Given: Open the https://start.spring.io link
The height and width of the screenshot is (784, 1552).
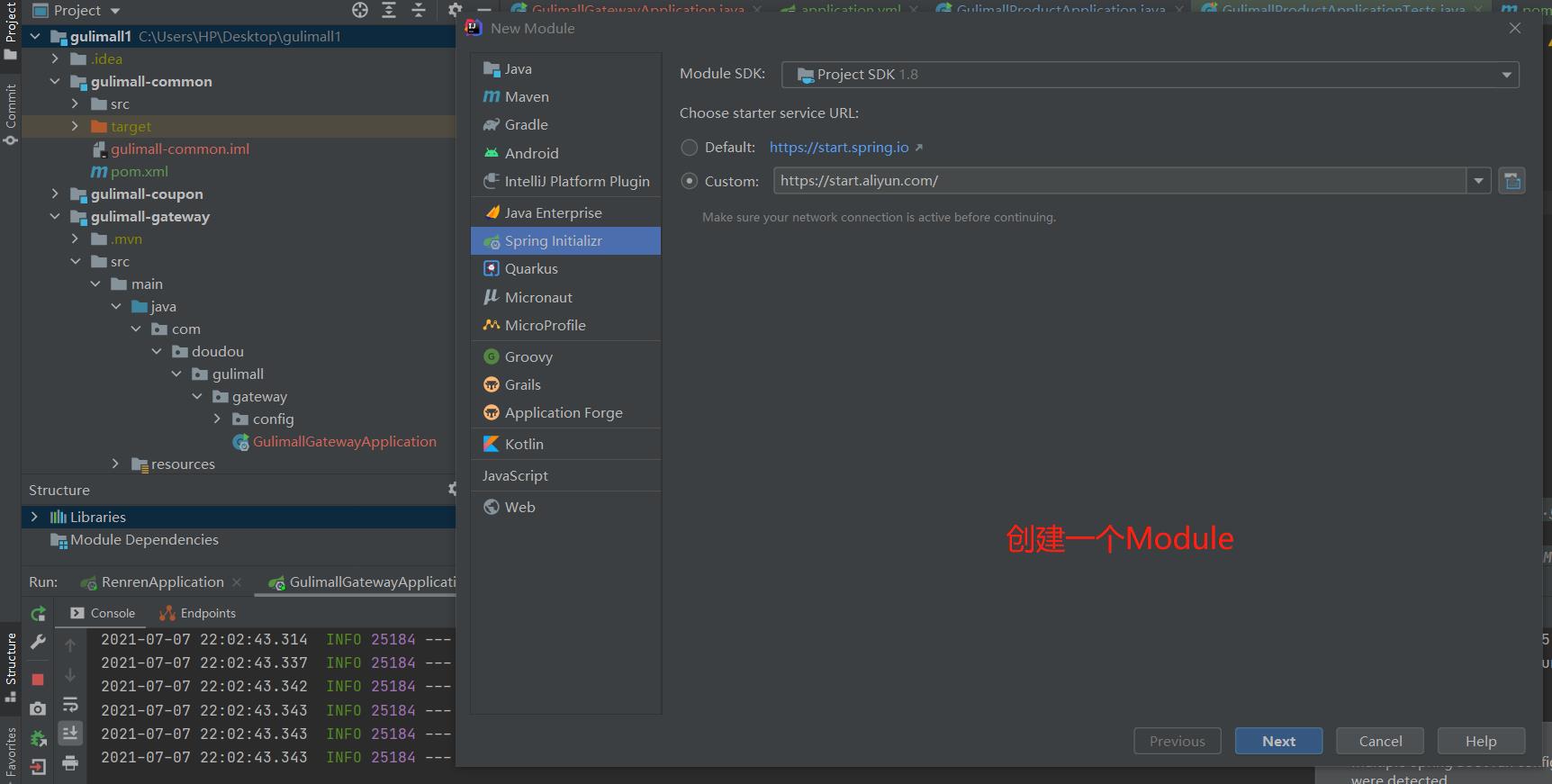Looking at the screenshot, I should click(x=839, y=148).
